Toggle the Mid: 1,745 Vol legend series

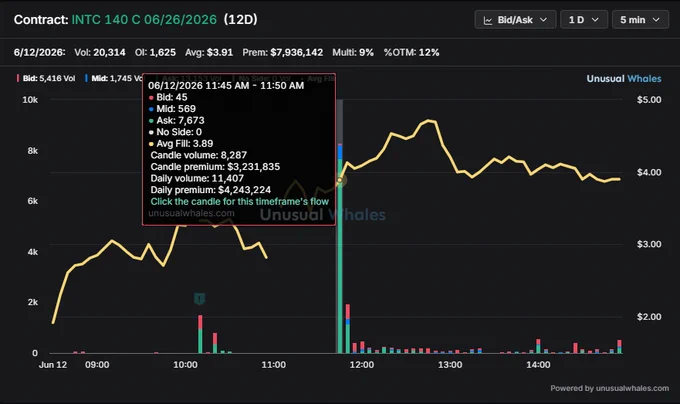114,78
